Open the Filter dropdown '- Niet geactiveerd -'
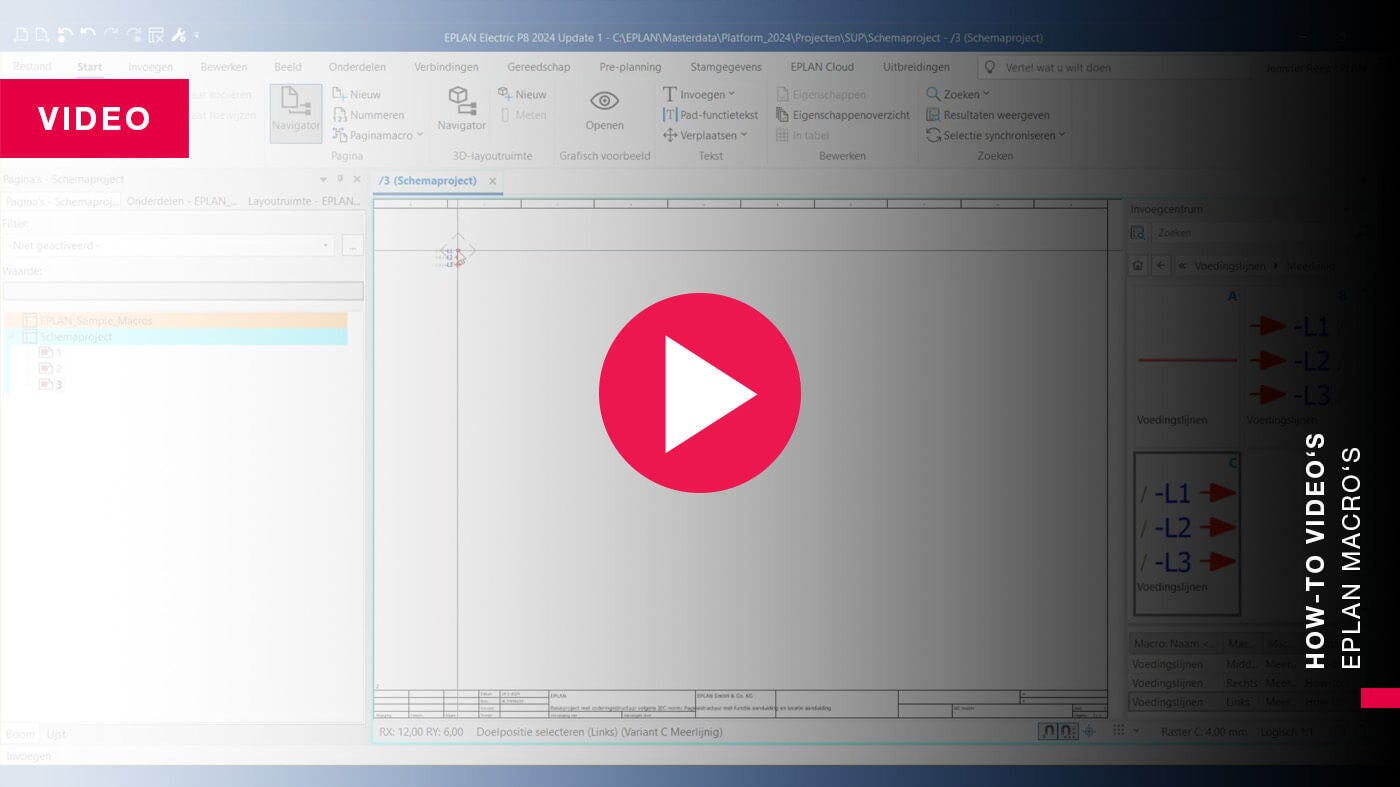 168,245
